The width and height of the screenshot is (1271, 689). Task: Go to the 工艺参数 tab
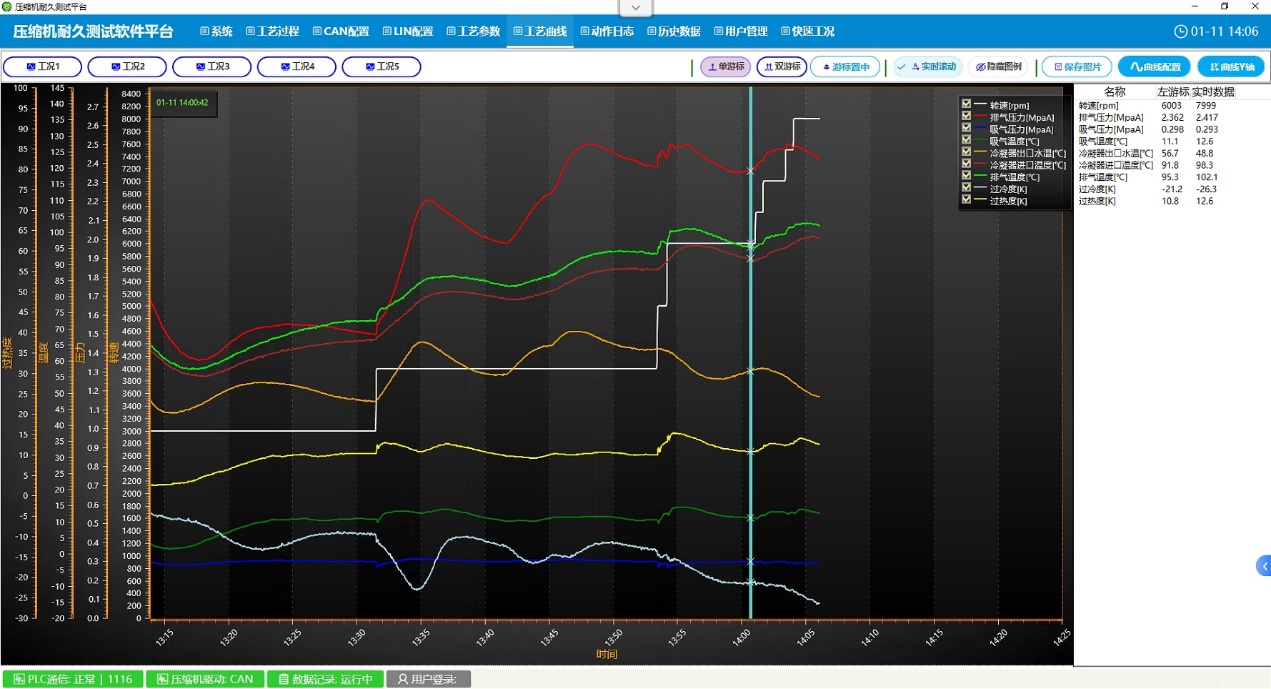[x=473, y=31]
